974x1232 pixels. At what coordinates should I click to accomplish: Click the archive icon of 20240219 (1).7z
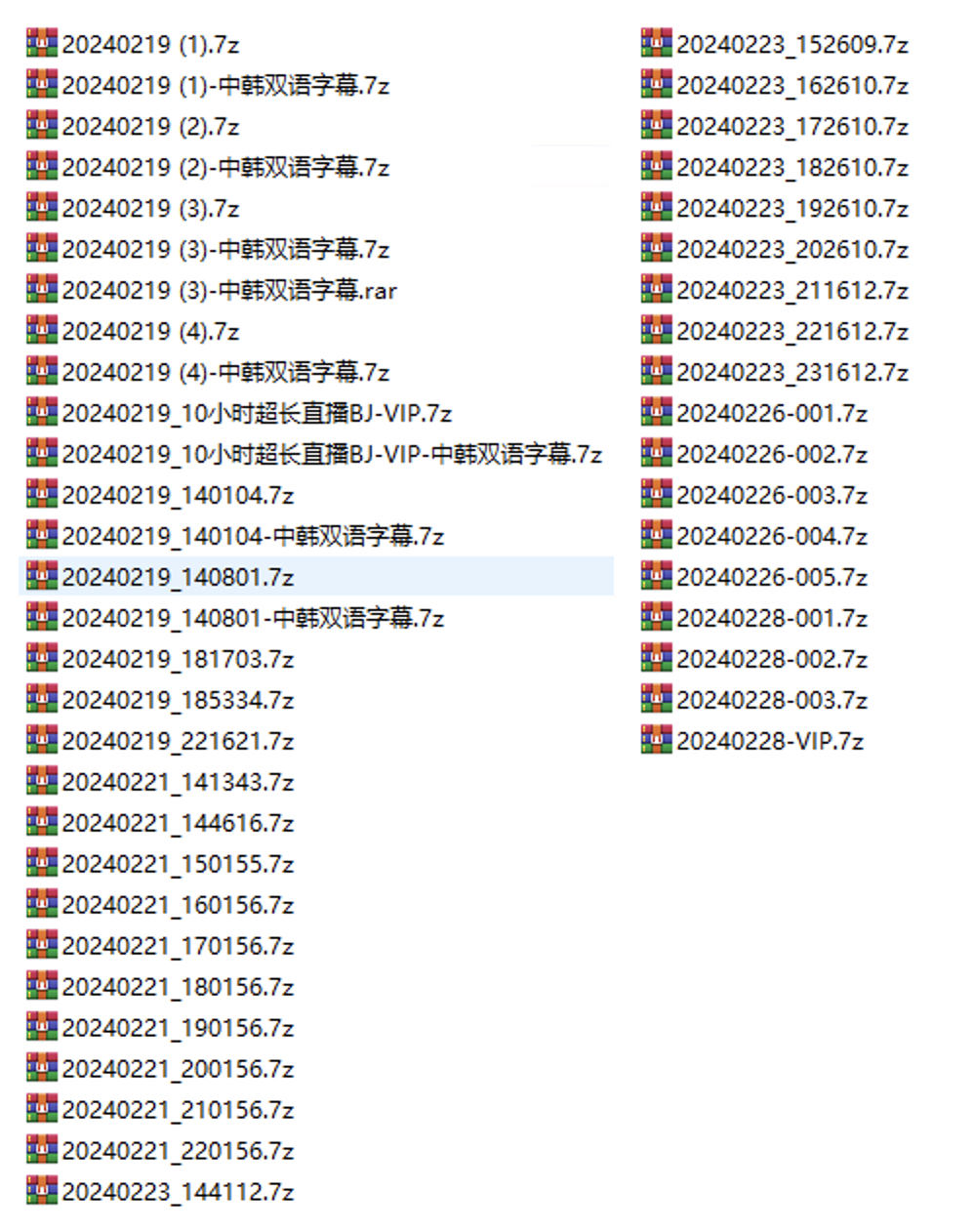42,44
